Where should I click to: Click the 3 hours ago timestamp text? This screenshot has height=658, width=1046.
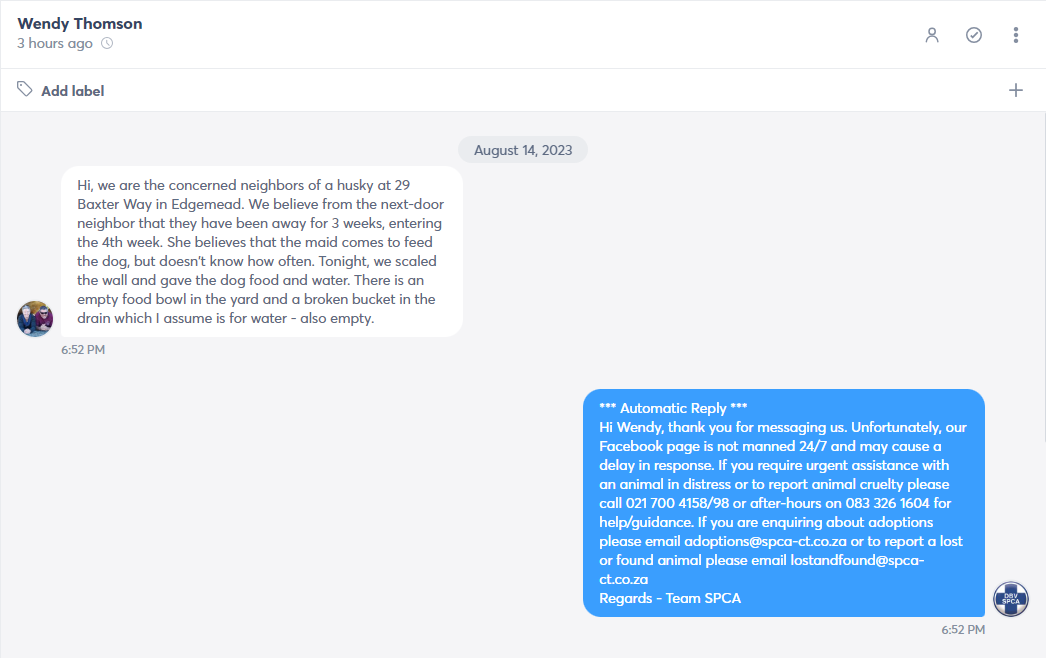pyautogui.click(x=55, y=43)
